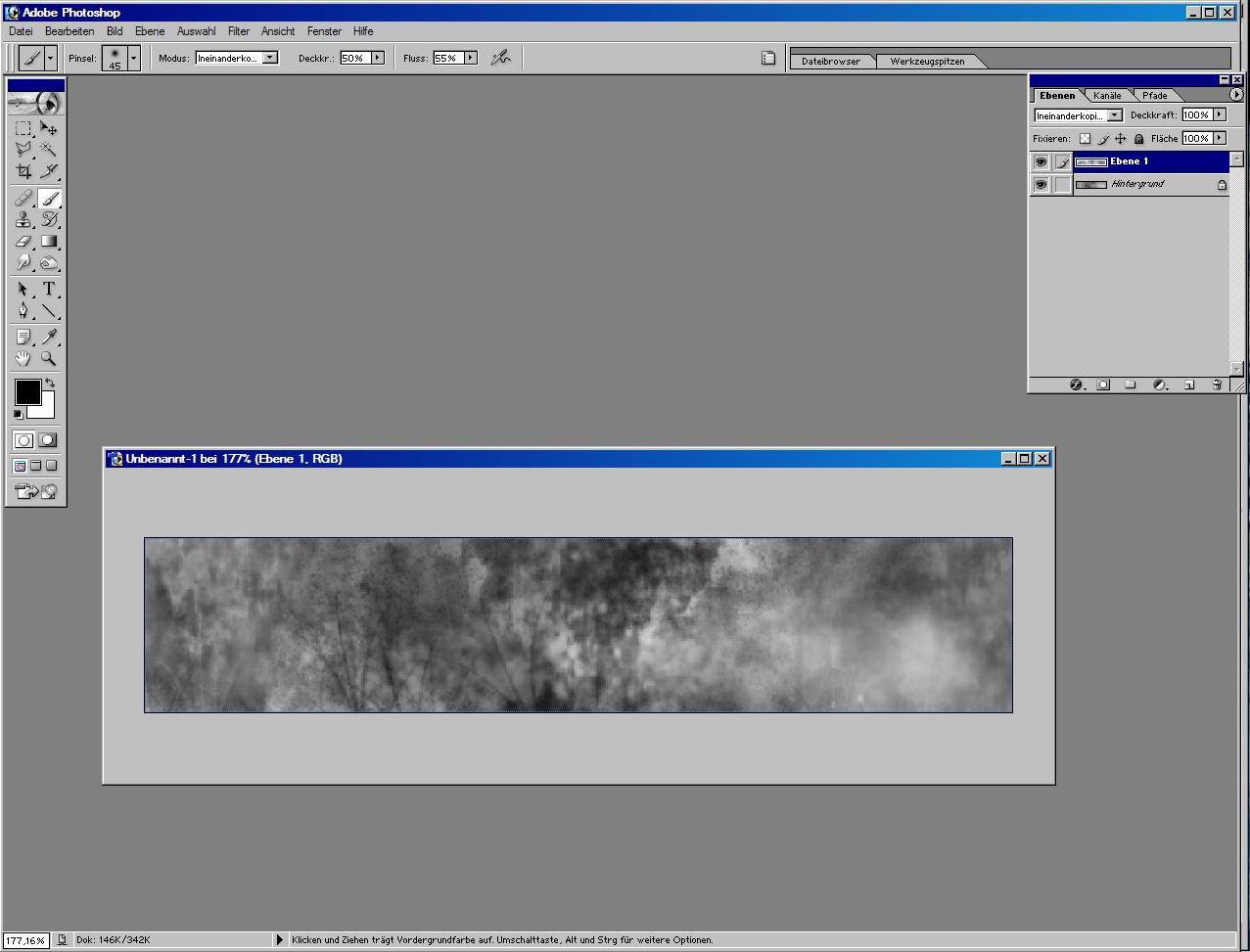This screenshot has width=1250, height=952.
Task: Open the Werkzeugspitzen palette tab
Action: pos(926,61)
